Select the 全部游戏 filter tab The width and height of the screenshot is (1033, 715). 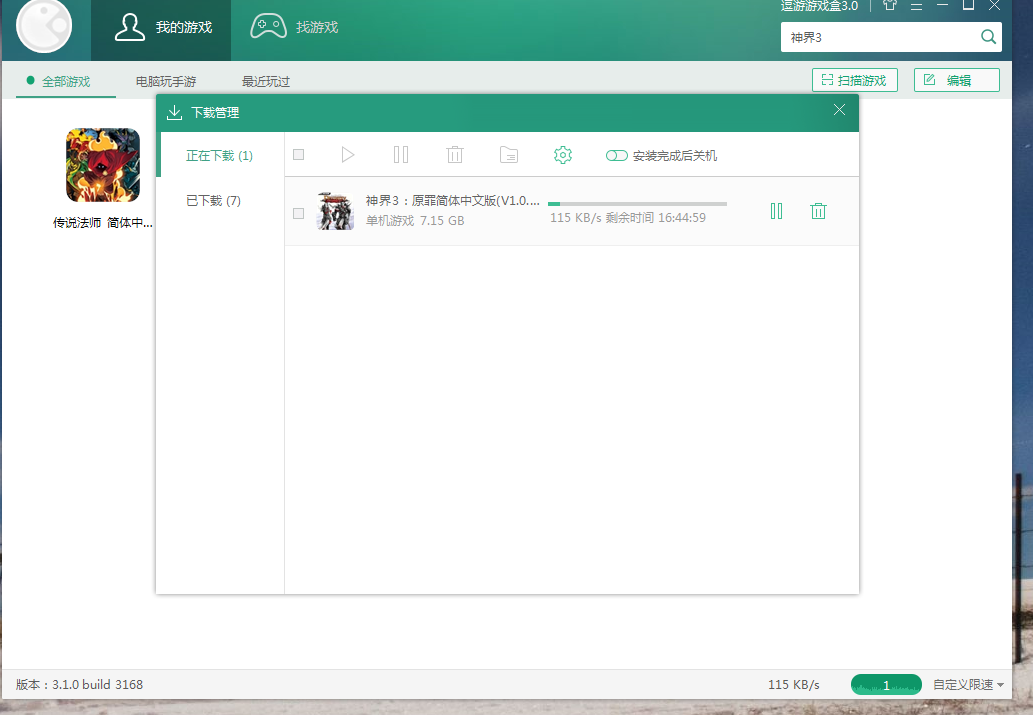tap(65, 82)
